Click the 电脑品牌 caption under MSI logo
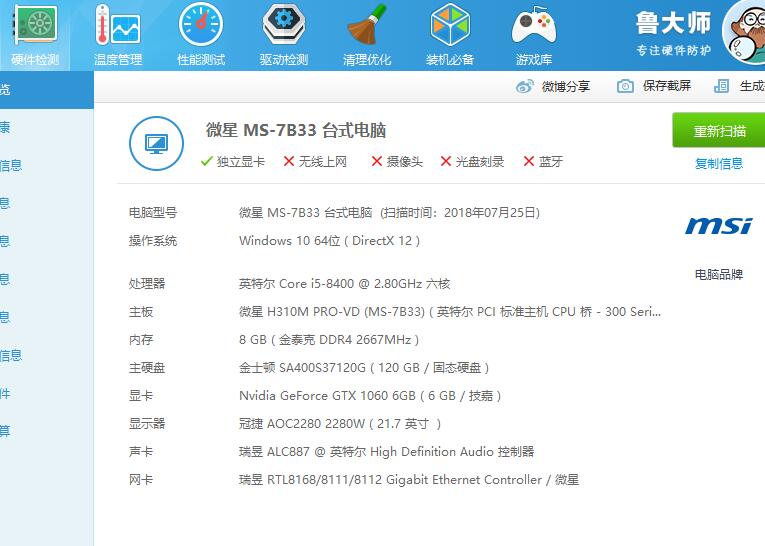765x546 pixels. (719, 274)
